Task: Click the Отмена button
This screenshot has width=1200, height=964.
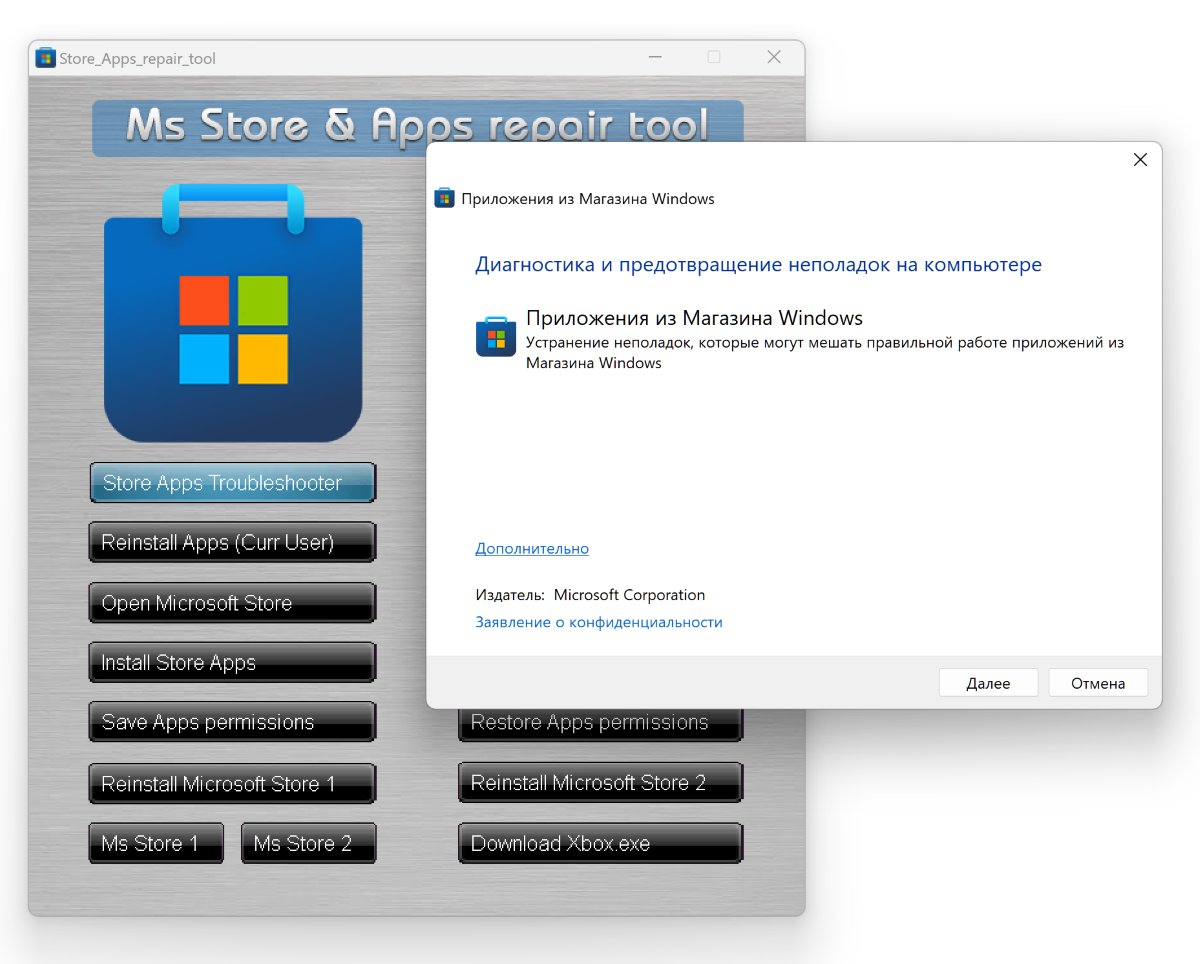Action: 1098,683
